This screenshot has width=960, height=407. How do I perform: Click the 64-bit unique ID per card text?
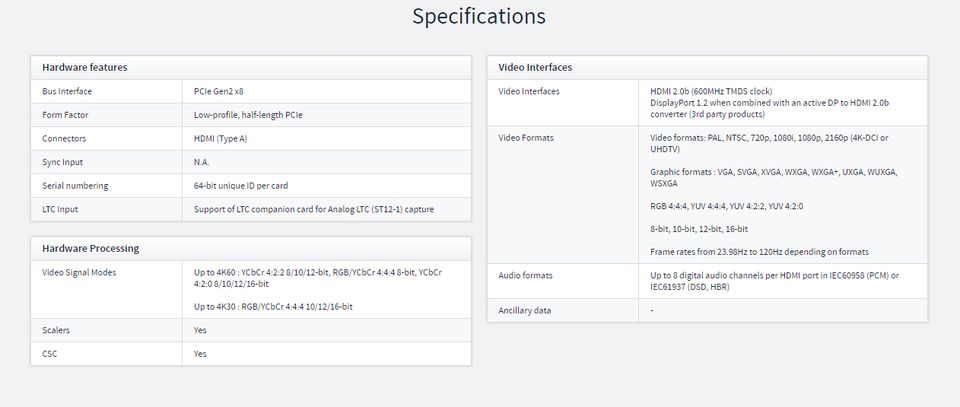tap(241, 185)
